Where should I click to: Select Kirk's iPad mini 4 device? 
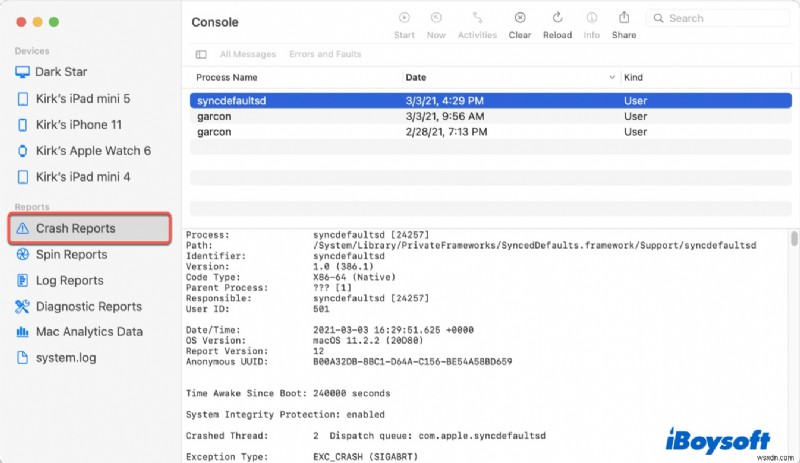73,177
